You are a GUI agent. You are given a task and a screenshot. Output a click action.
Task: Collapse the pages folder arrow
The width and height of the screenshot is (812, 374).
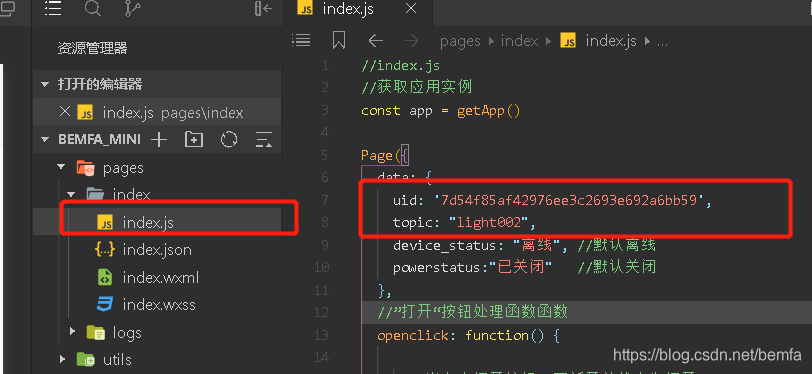61,167
